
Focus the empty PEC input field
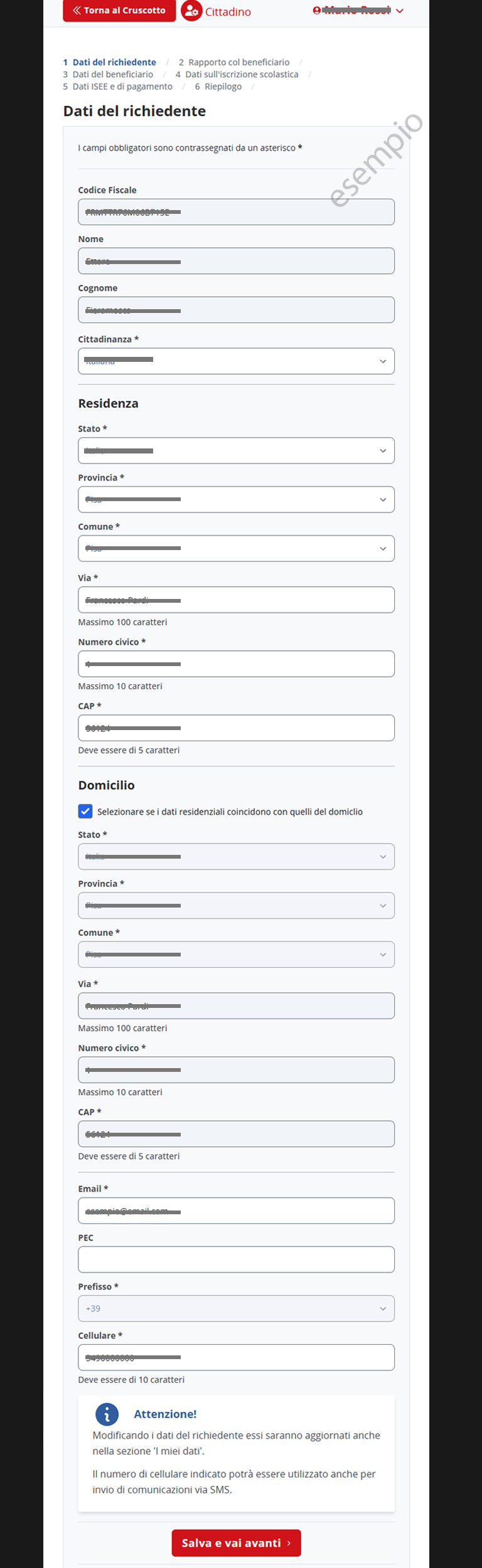click(x=236, y=1259)
